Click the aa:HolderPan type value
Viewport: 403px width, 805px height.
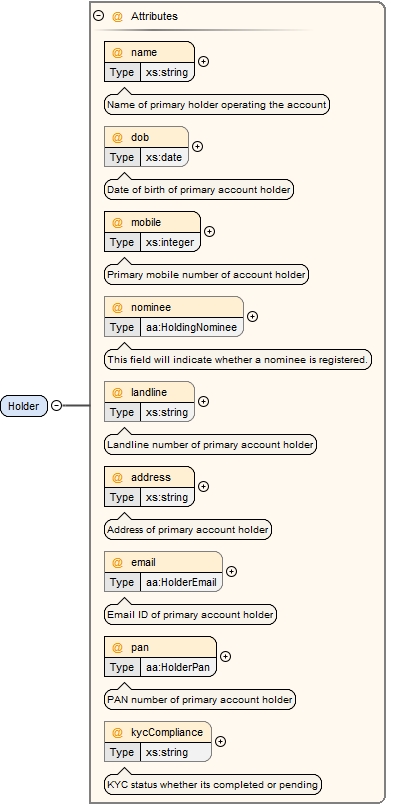(178, 667)
